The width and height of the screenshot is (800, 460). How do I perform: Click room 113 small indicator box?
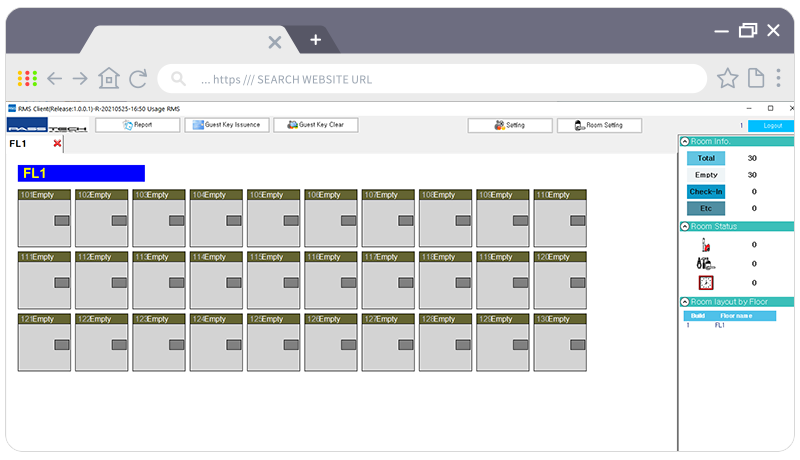[177, 283]
